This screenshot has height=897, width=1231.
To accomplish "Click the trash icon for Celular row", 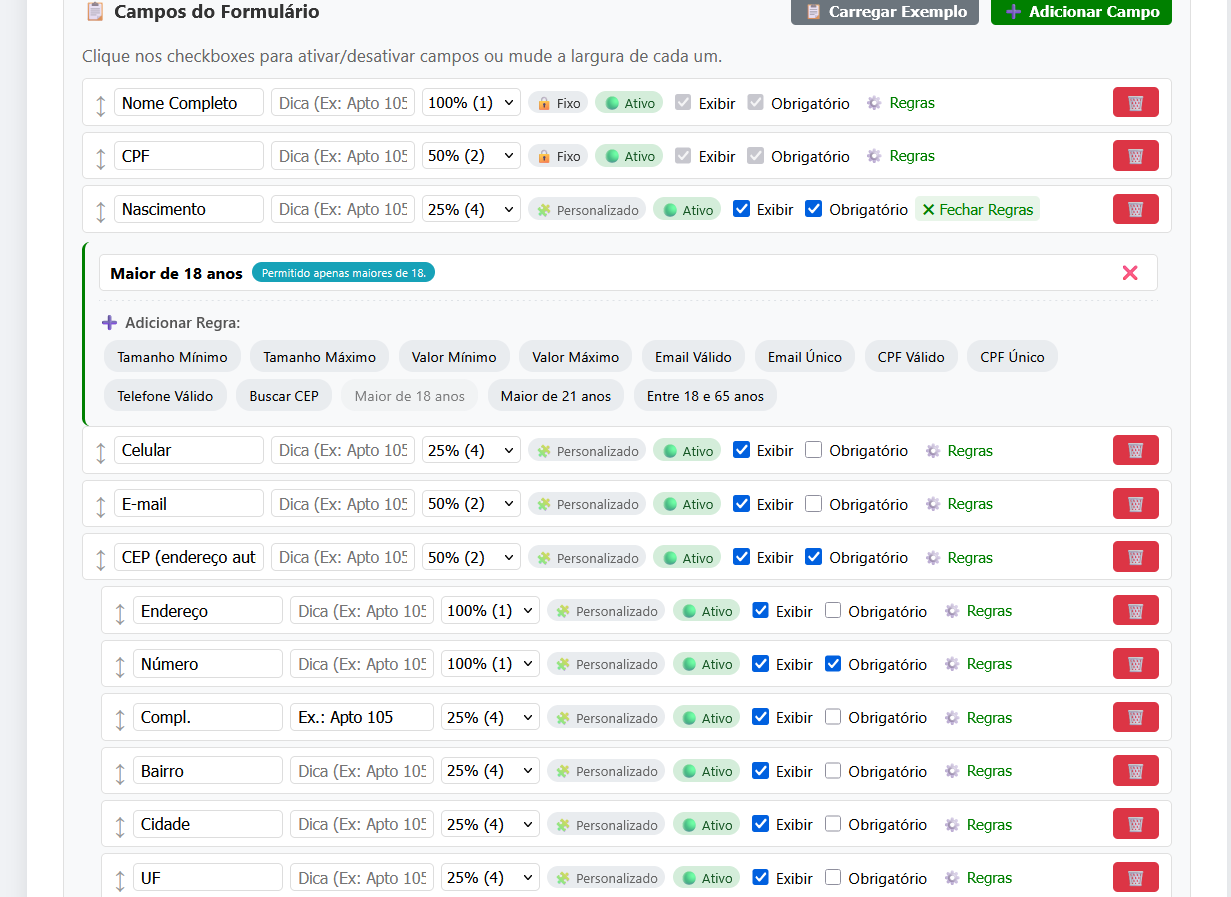I will pos(1135,450).
